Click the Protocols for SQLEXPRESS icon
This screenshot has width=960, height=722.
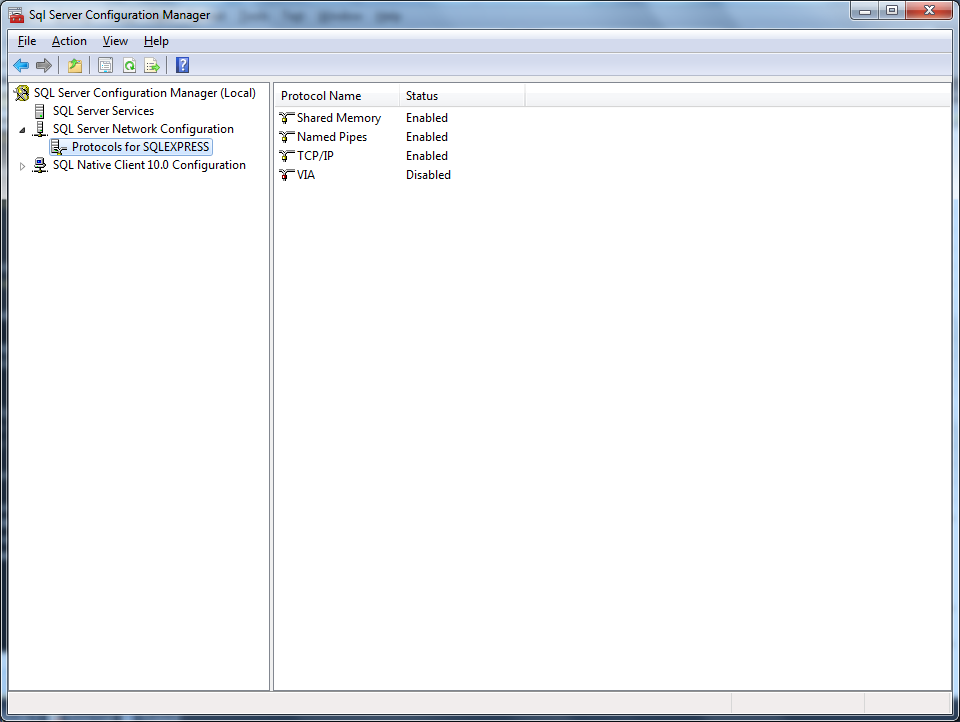point(59,147)
